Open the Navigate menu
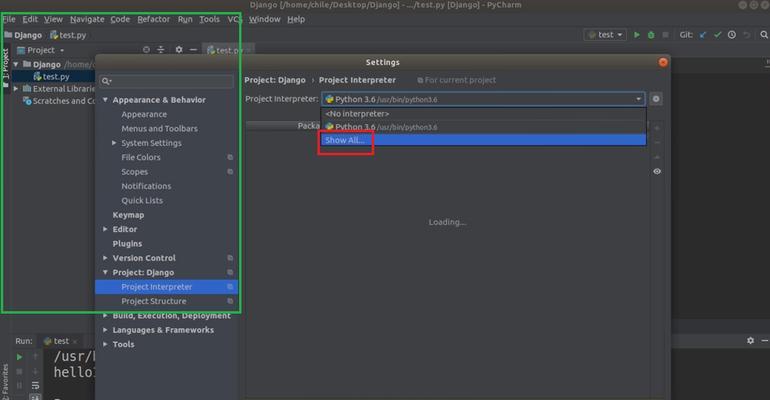 87,19
